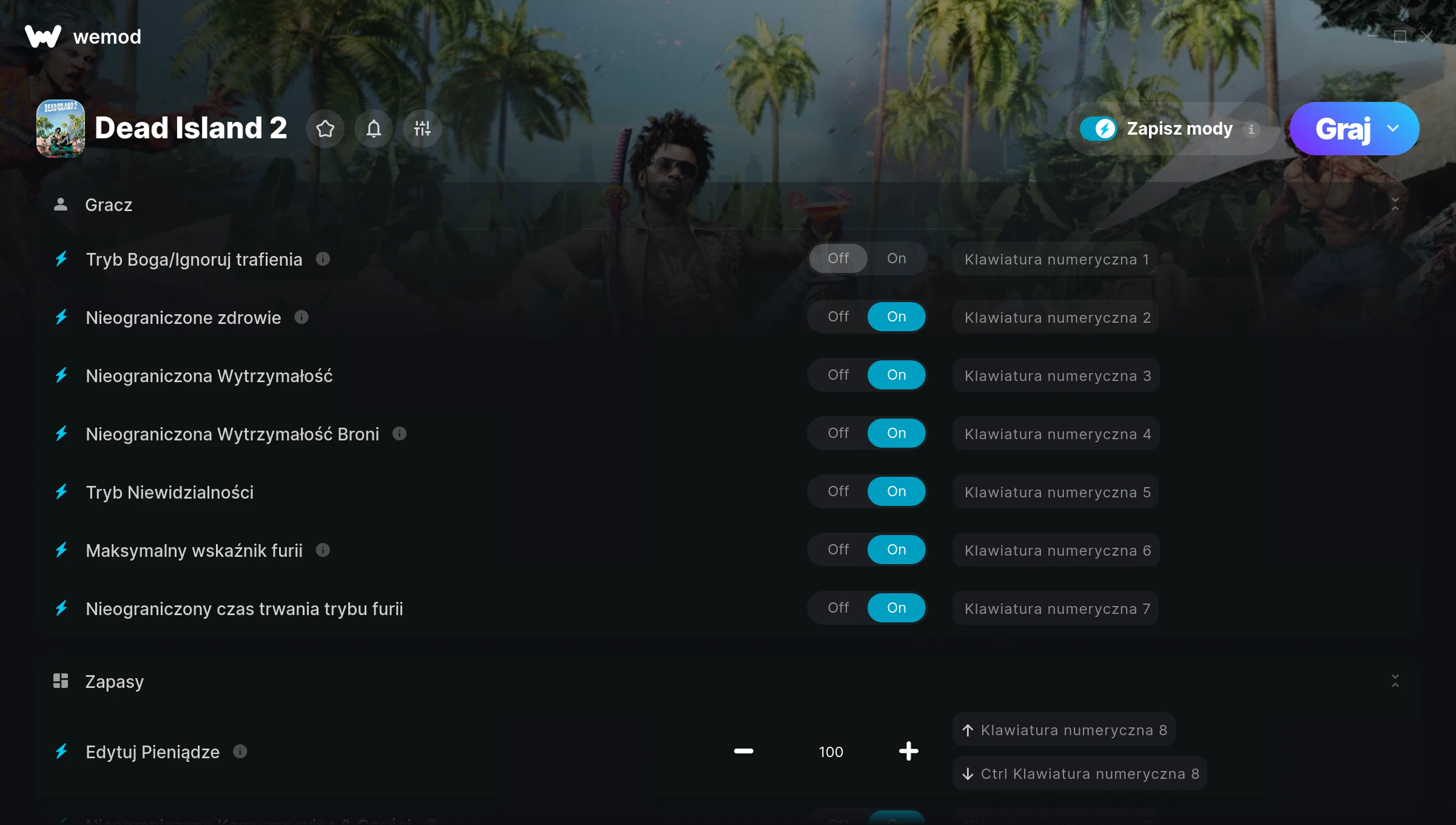Click the favorite star icon
The height and width of the screenshot is (825, 1456).
coord(325,129)
